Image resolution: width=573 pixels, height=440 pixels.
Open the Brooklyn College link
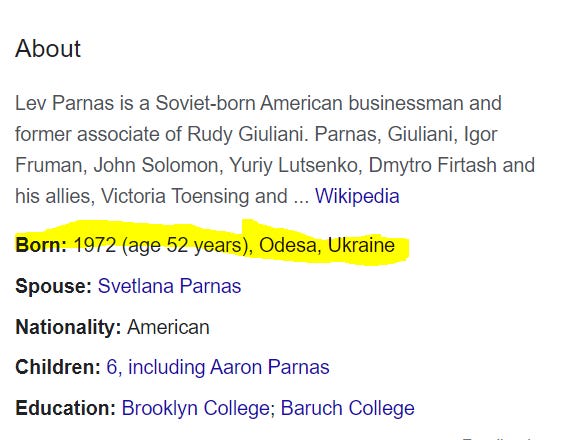pyautogui.click(x=198, y=408)
